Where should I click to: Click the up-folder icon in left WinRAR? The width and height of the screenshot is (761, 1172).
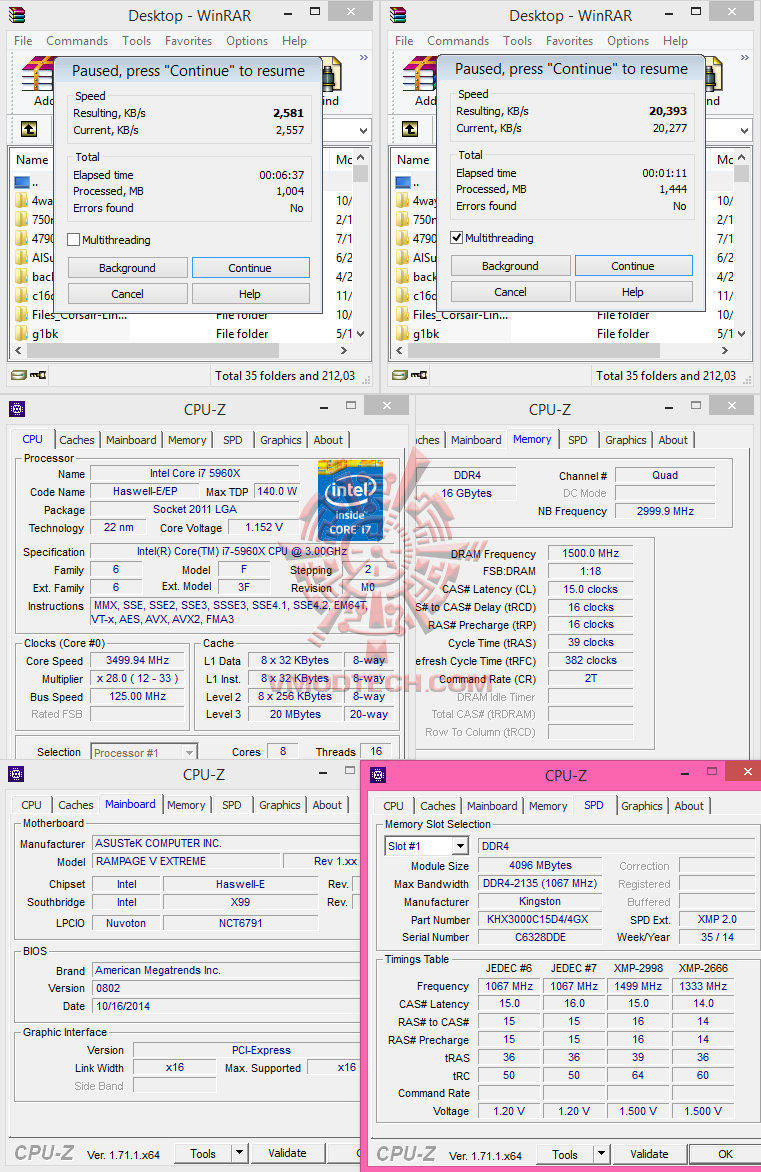(x=28, y=129)
